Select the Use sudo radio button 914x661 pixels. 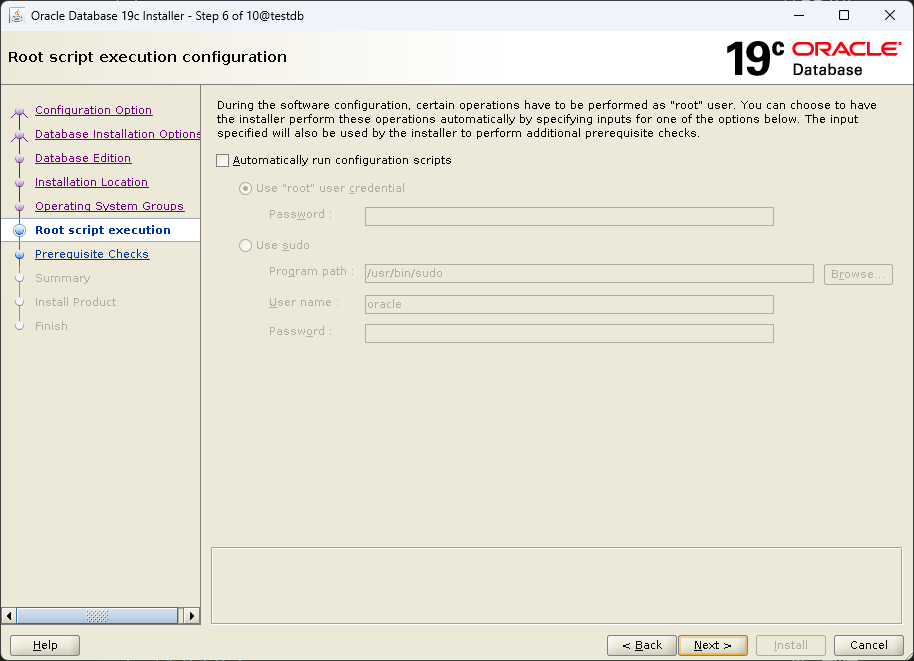click(x=245, y=245)
